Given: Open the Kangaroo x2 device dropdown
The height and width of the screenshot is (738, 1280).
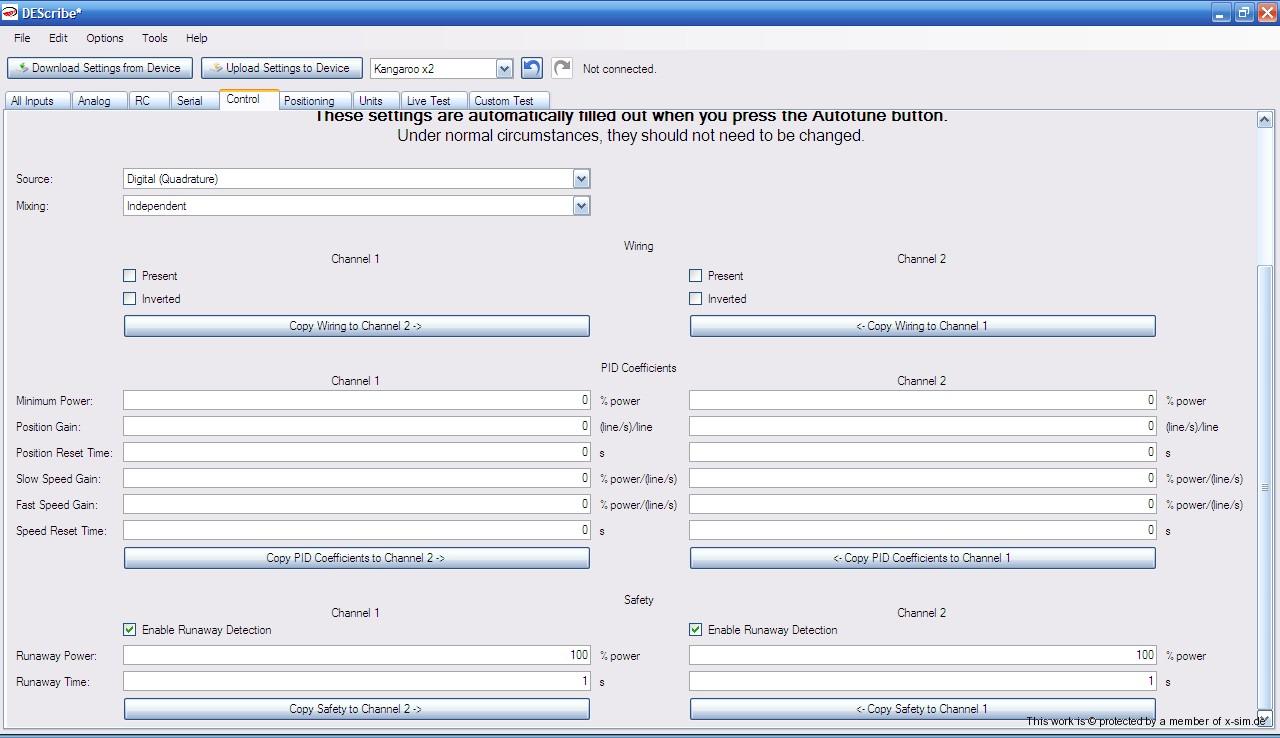Looking at the screenshot, I should pos(504,69).
